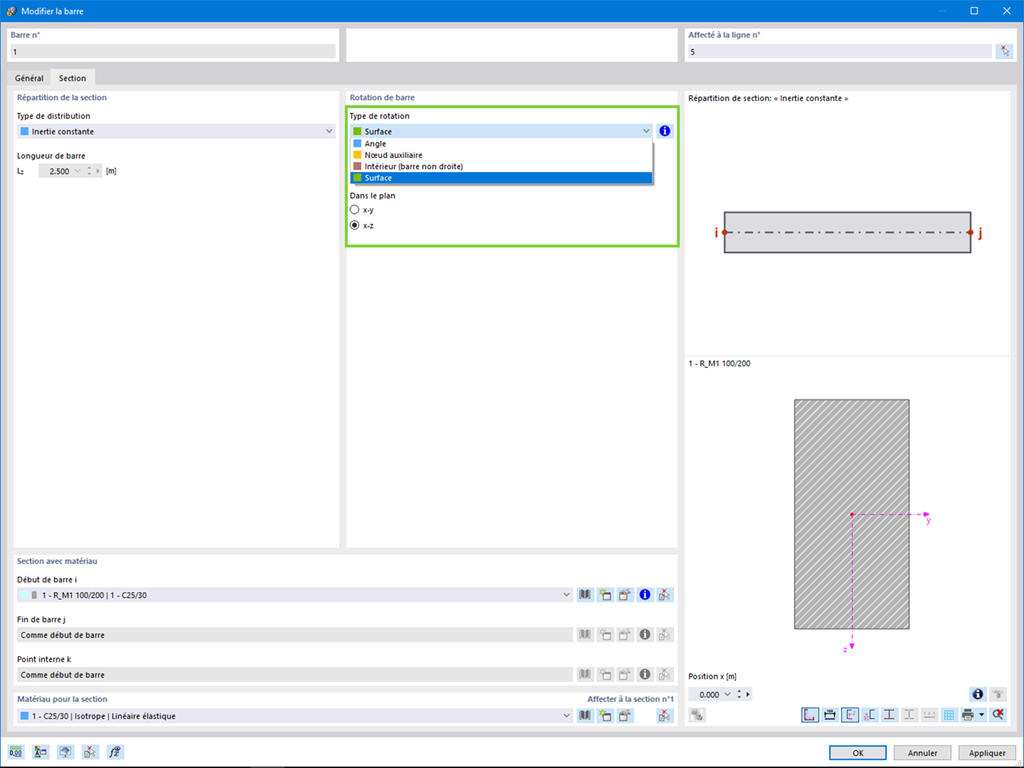Click the Appliquer button
Screen dimensions: 1024x768
987,752
